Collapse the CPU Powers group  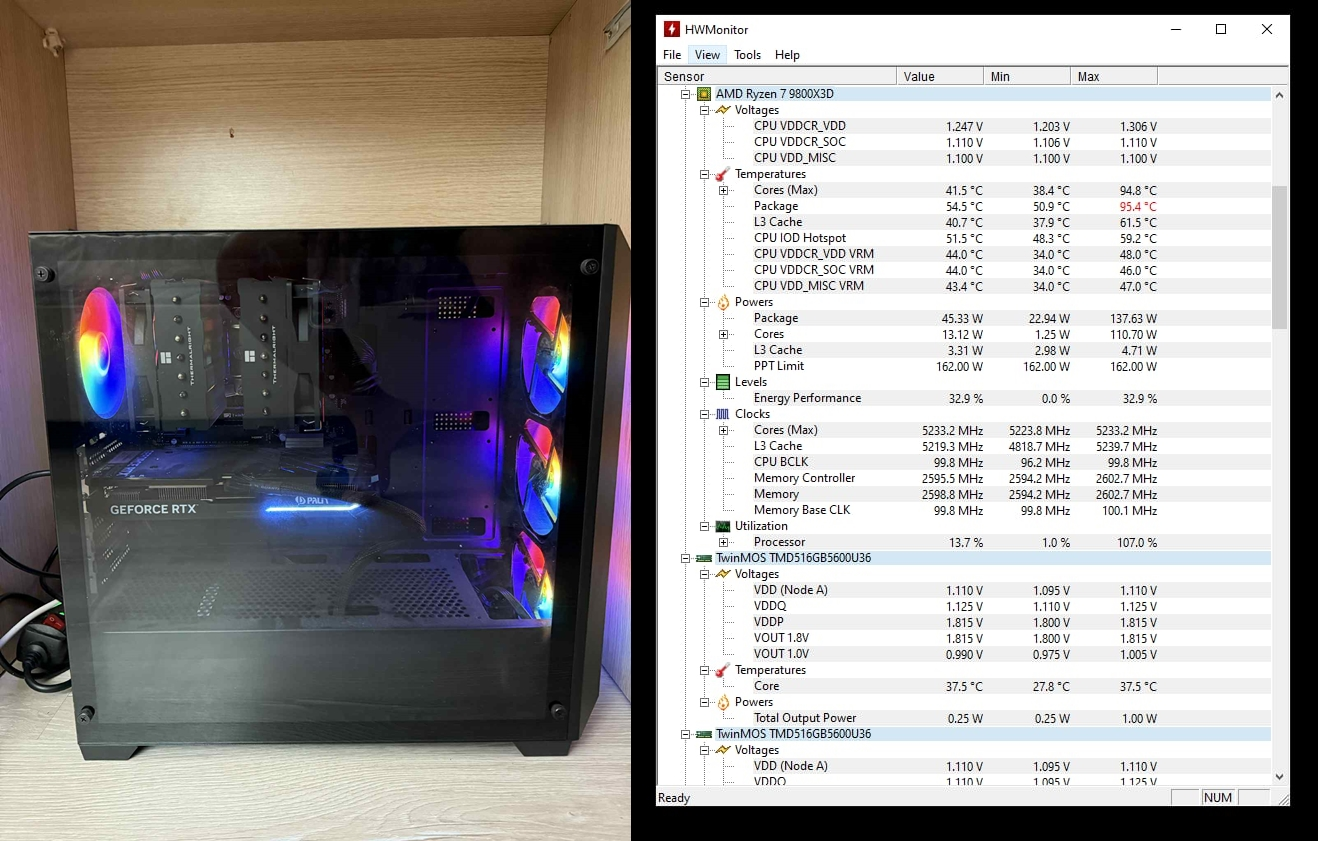tap(704, 302)
